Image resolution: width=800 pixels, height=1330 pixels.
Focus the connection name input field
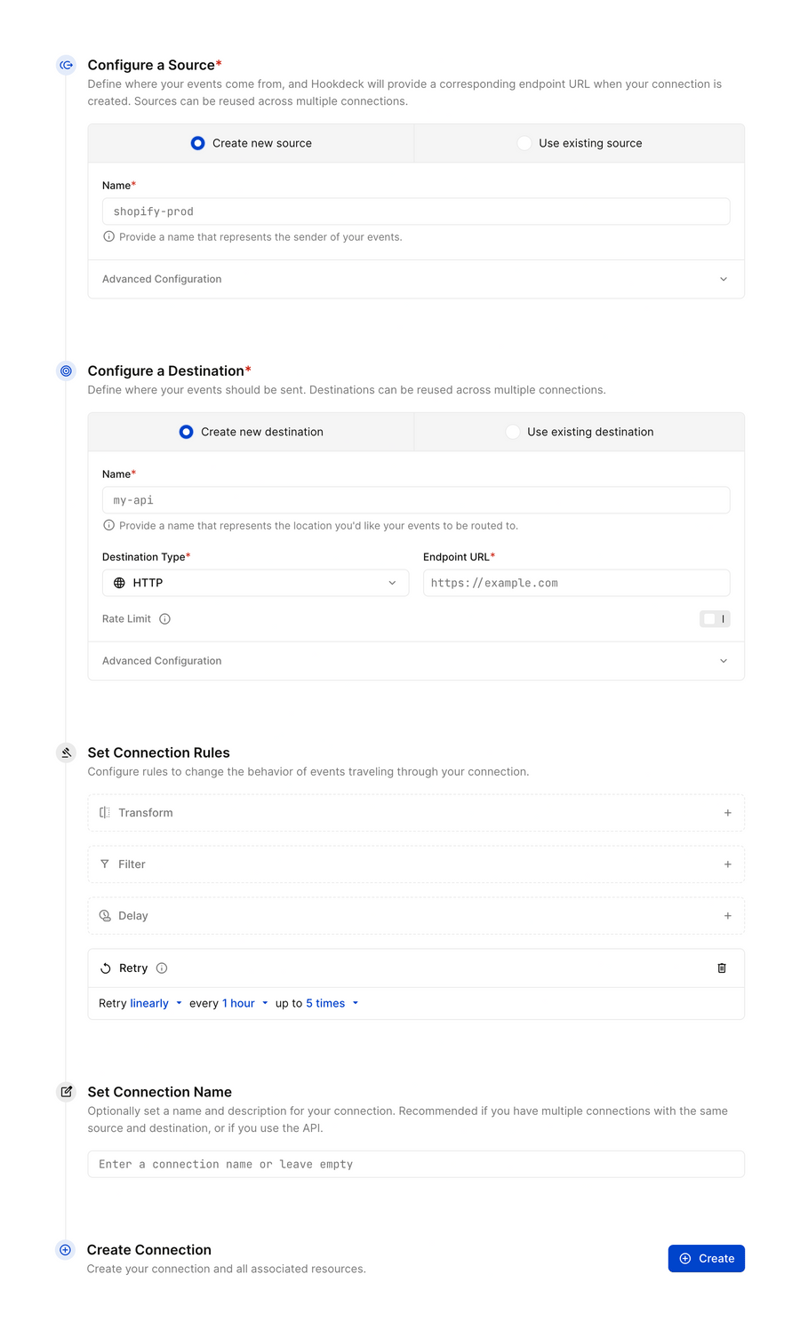point(416,1164)
